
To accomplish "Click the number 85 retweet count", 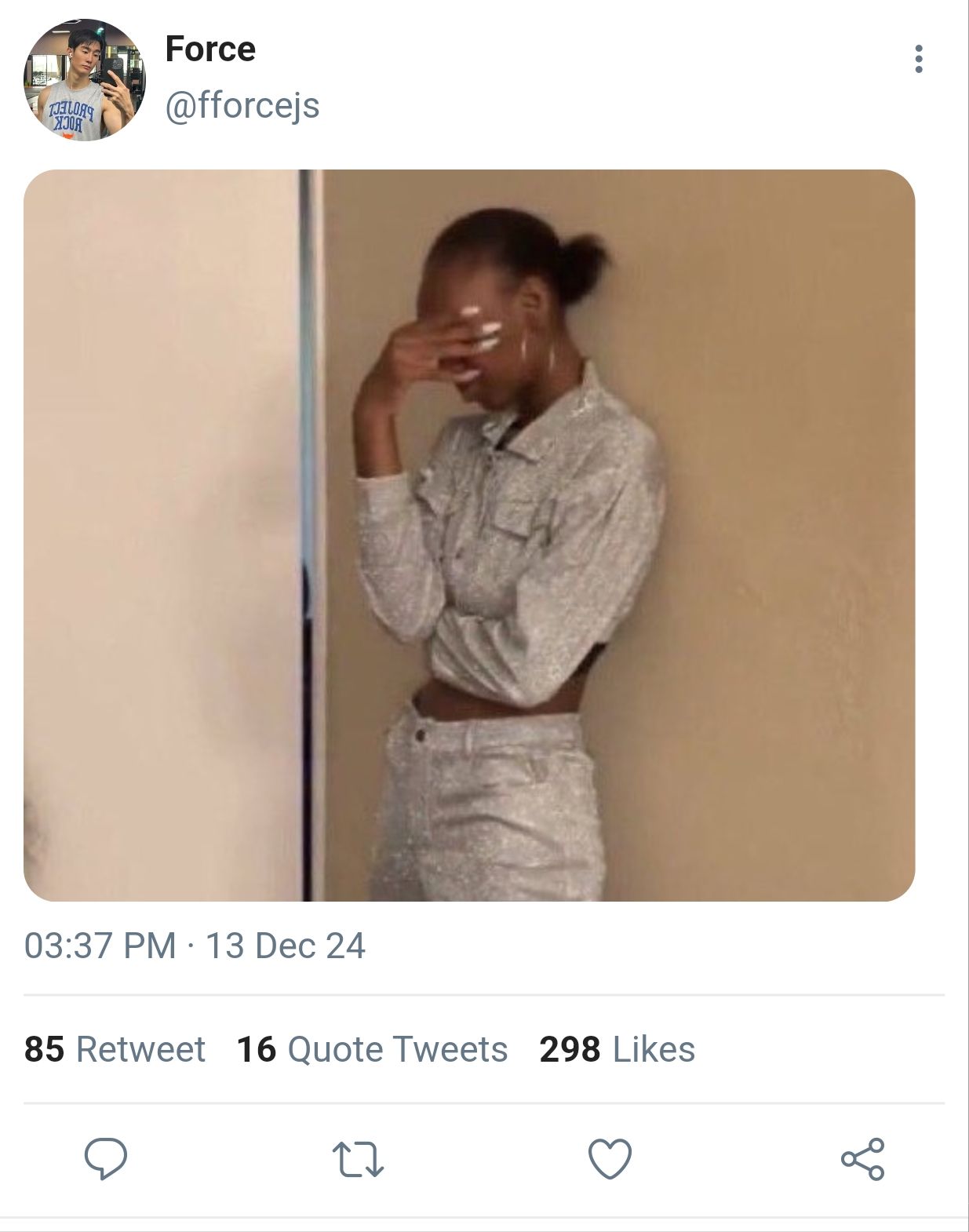I will pyautogui.click(x=44, y=1049).
